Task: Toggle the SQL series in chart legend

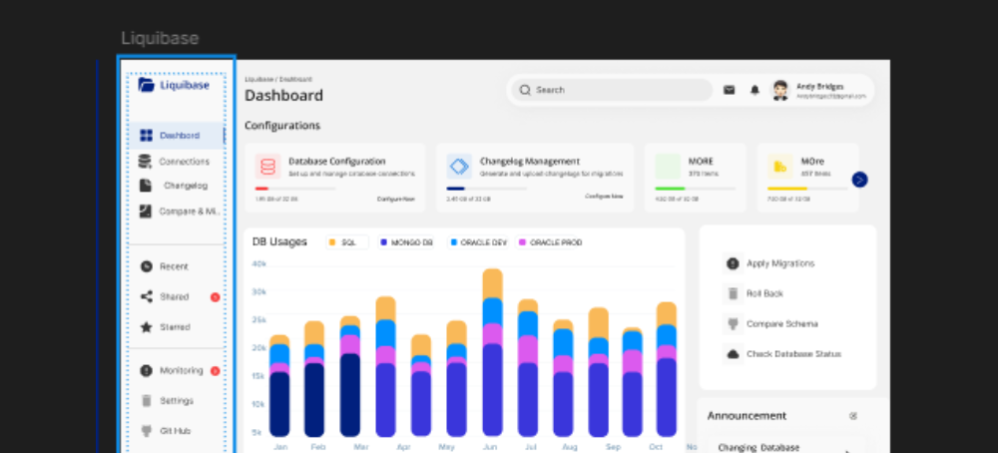Action: 347,242
